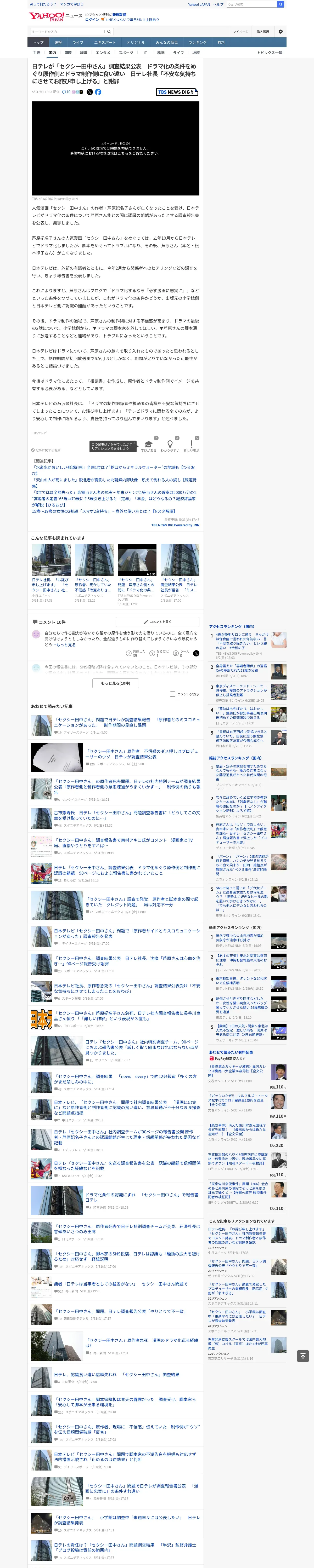The image size is (314, 1568).
Task: Click the ログイン link in header
Action: [x=92, y=20]
